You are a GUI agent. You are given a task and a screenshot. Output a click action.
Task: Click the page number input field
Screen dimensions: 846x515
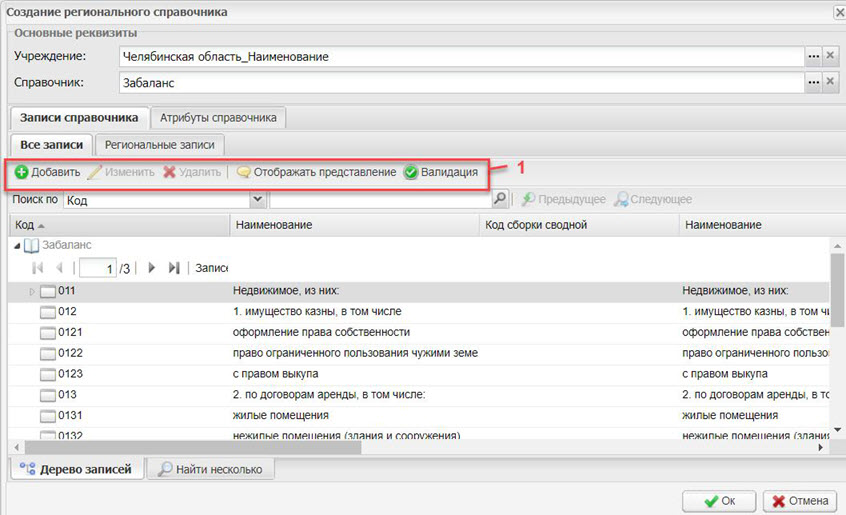pyautogui.click(x=98, y=268)
